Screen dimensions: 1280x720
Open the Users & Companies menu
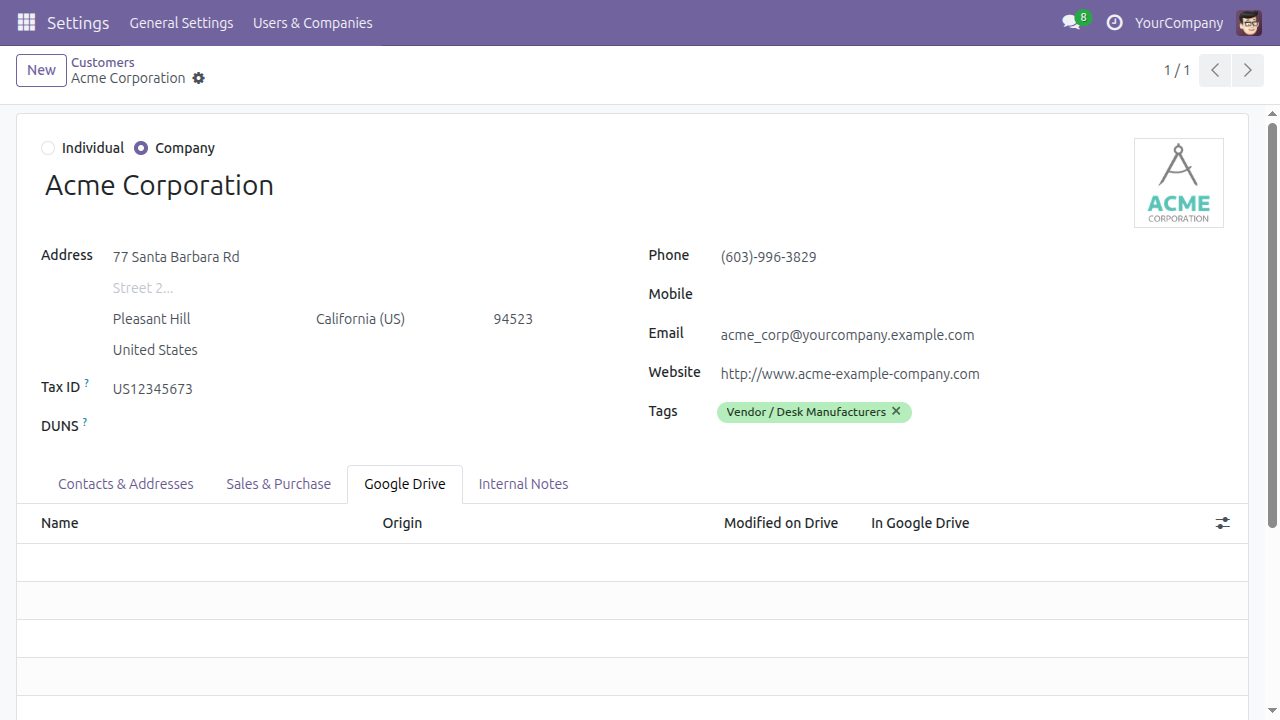pyautogui.click(x=313, y=22)
